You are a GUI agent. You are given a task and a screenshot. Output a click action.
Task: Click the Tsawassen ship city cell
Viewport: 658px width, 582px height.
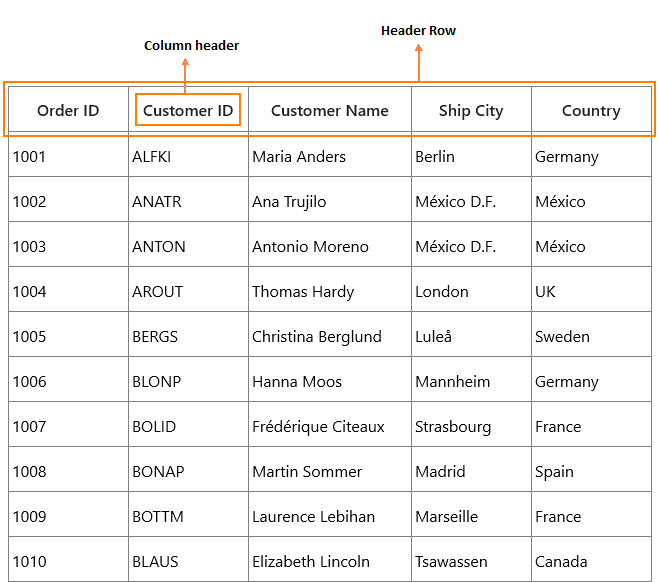471,561
